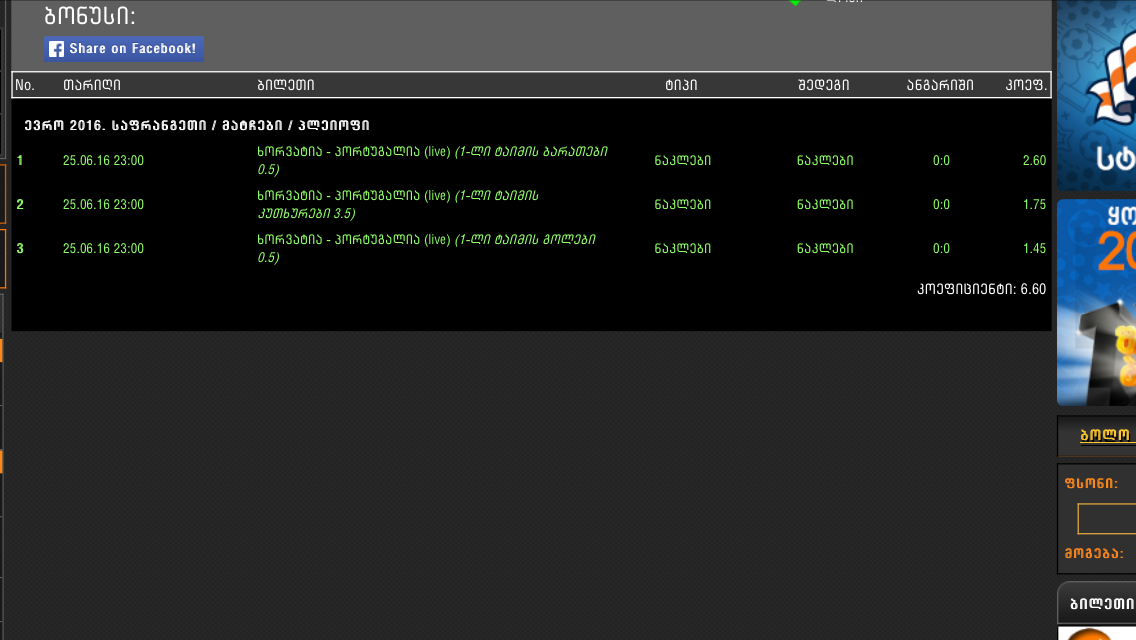The width and height of the screenshot is (1136, 640).
Task: Open the 'ბილეთი' tab in the sidebar
Action: [1097, 603]
